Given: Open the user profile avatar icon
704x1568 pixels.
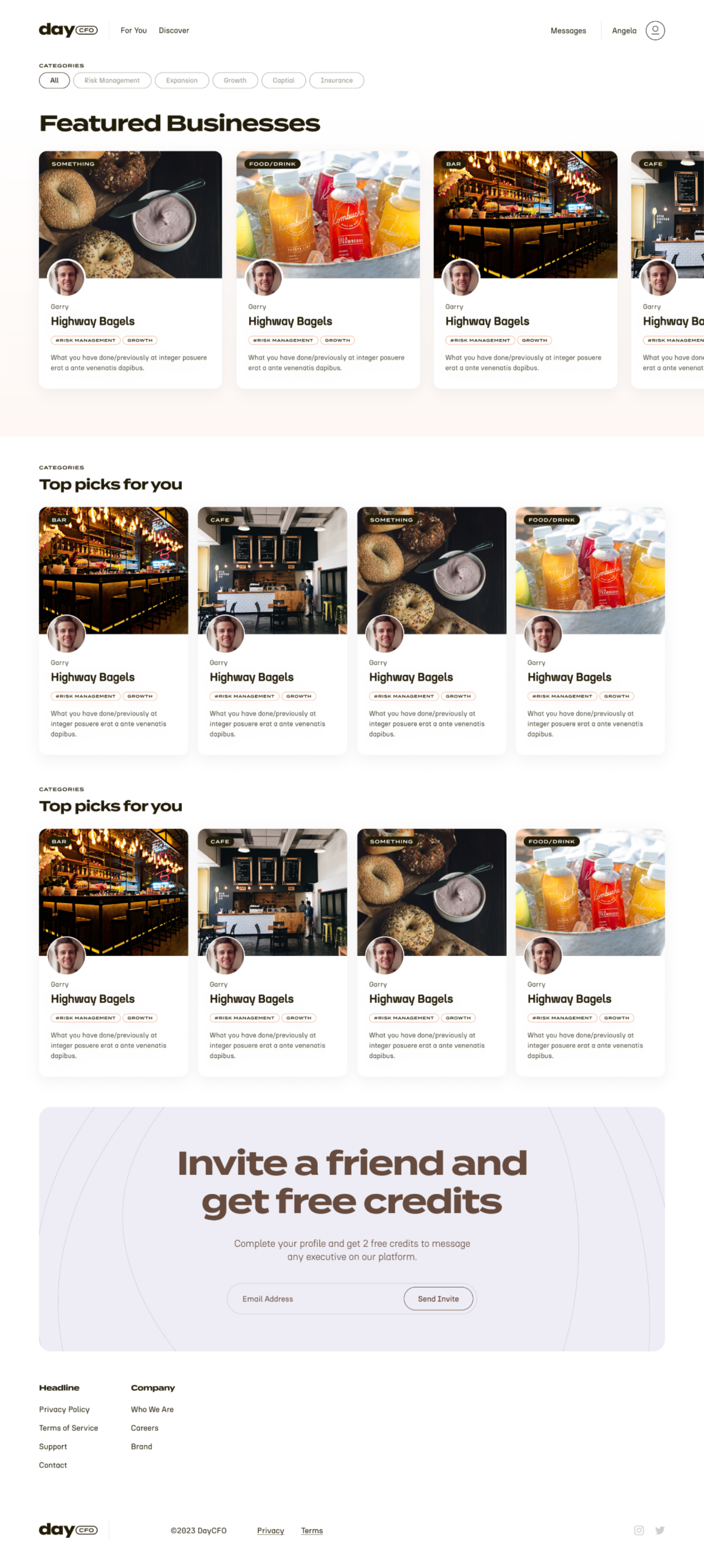Looking at the screenshot, I should (x=655, y=30).
